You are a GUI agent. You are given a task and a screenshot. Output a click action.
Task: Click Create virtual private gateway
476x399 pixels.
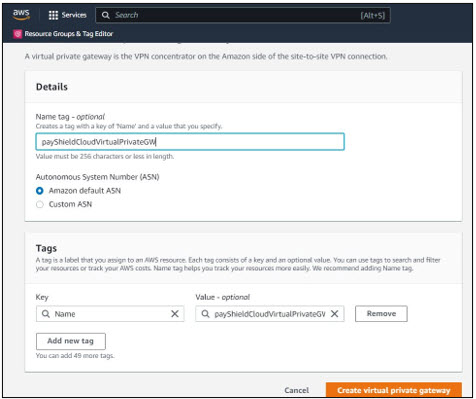tap(394, 390)
